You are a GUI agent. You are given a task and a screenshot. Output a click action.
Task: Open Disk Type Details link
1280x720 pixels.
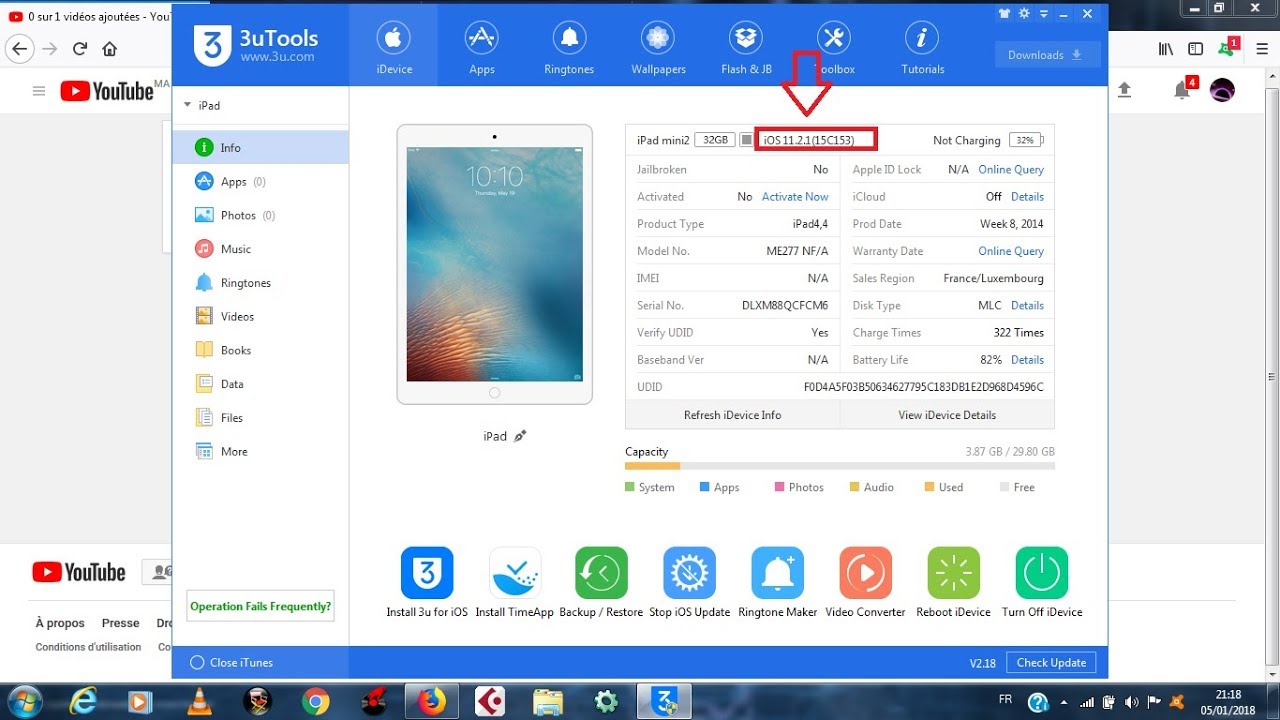point(1027,305)
